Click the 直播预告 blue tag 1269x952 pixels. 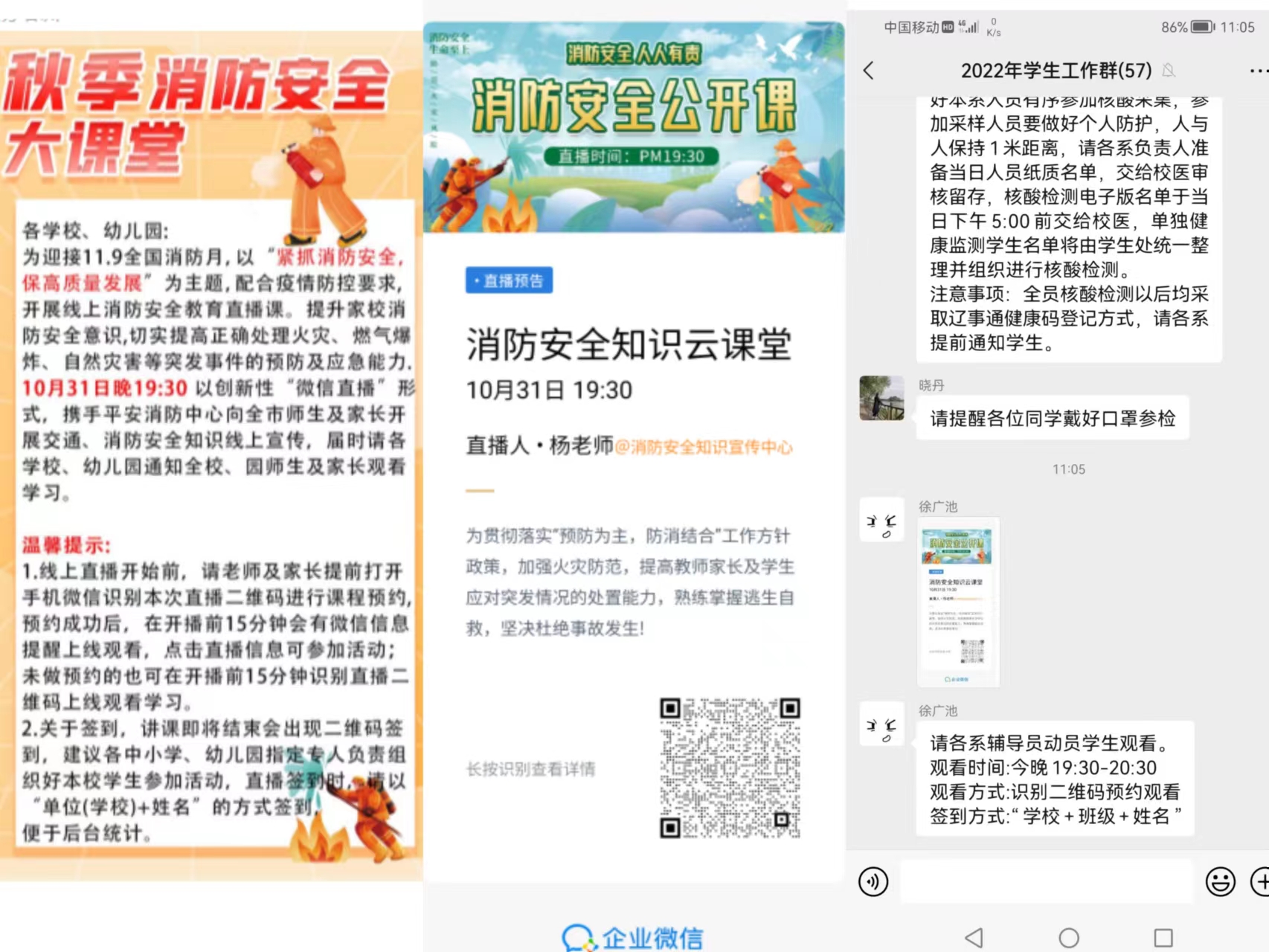tap(510, 280)
